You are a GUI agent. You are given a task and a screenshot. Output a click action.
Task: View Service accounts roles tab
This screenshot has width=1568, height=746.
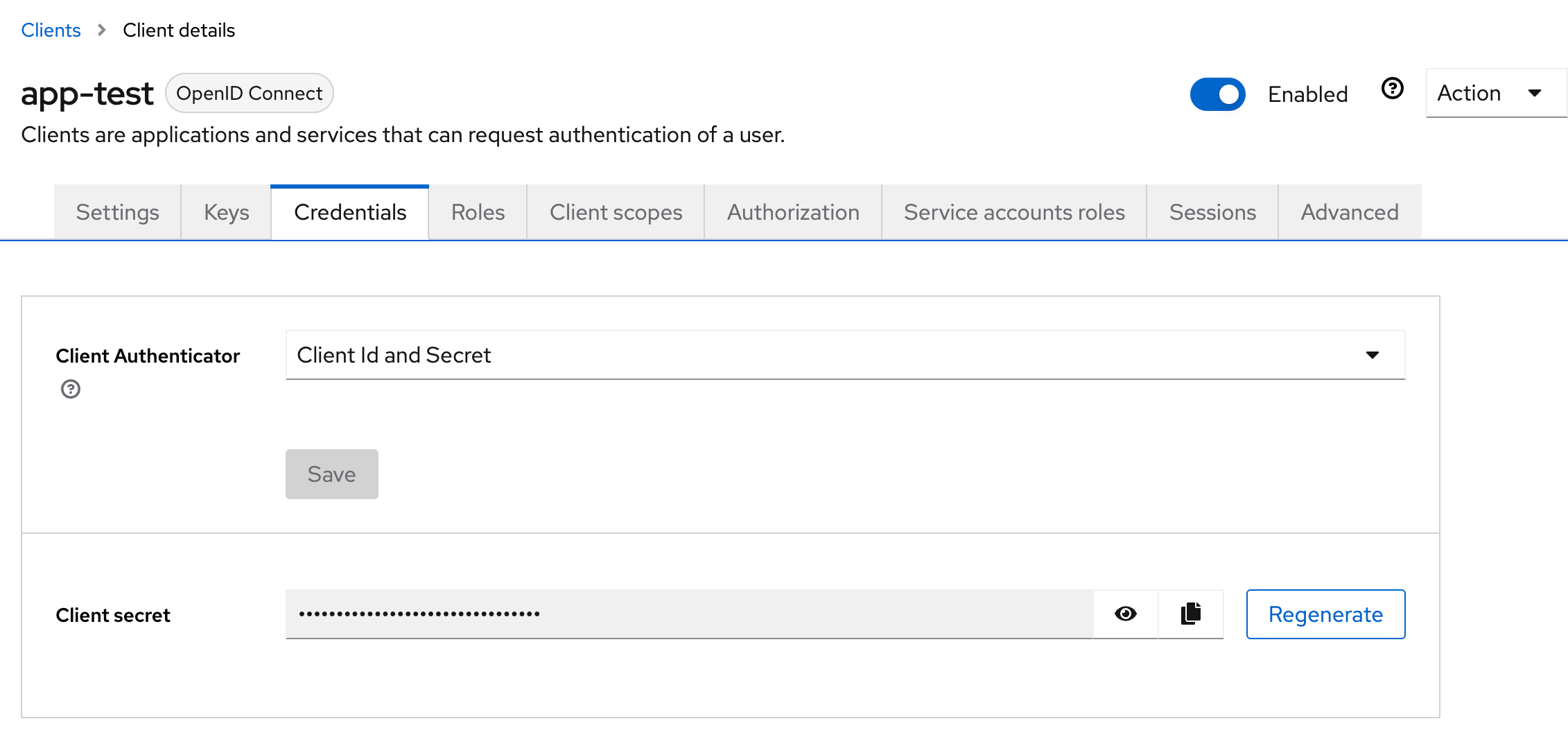(1013, 212)
